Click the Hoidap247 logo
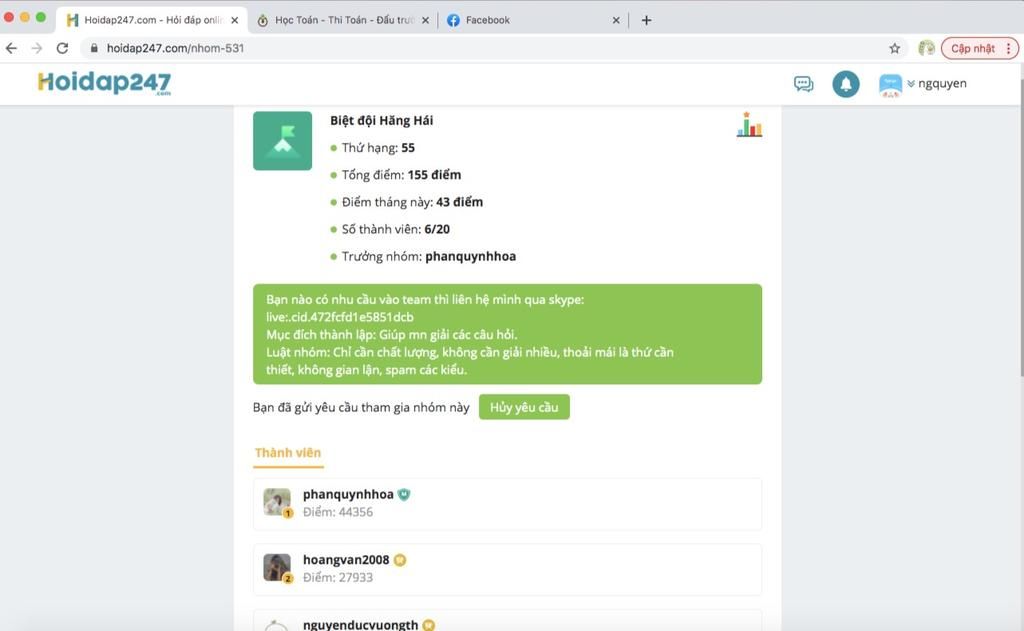Image resolution: width=1024 pixels, height=631 pixels. click(x=104, y=83)
